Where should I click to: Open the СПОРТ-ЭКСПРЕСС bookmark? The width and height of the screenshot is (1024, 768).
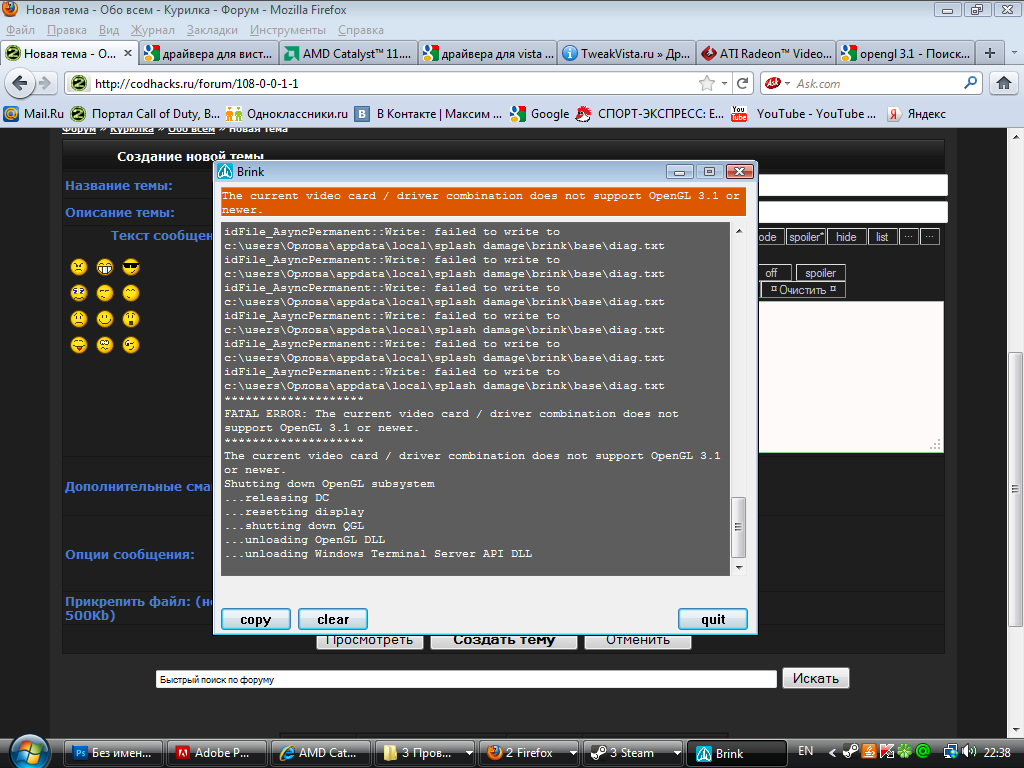click(650, 114)
